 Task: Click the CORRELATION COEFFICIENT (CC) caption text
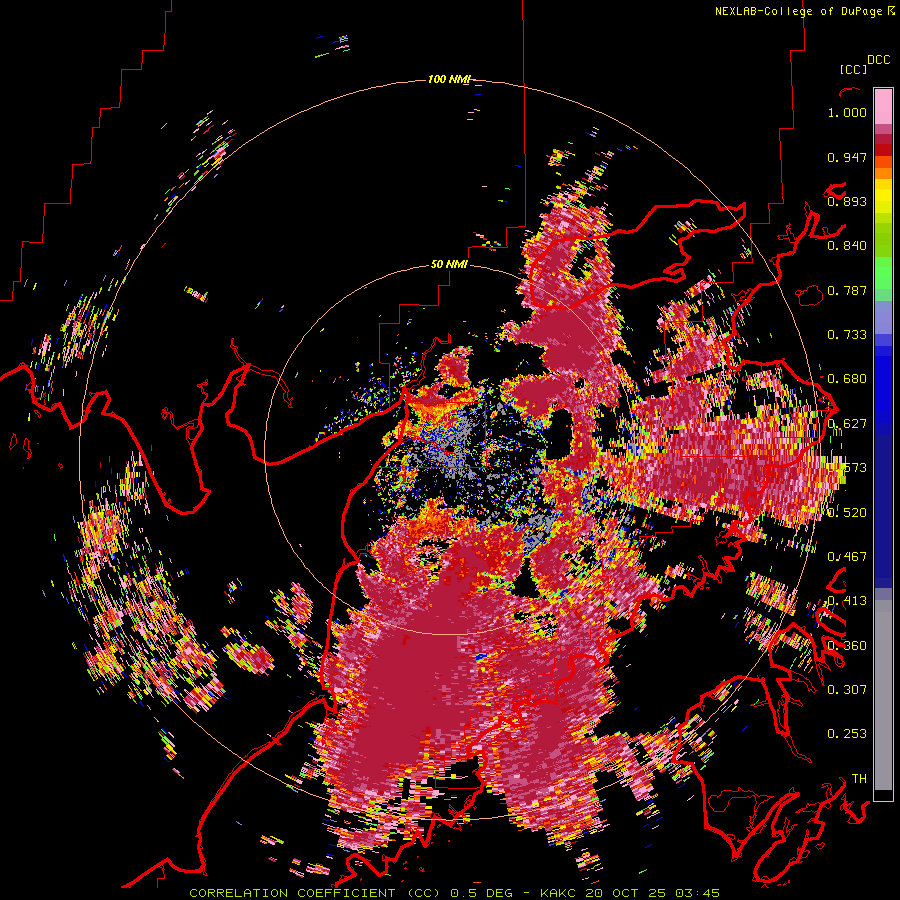(x=314, y=893)
